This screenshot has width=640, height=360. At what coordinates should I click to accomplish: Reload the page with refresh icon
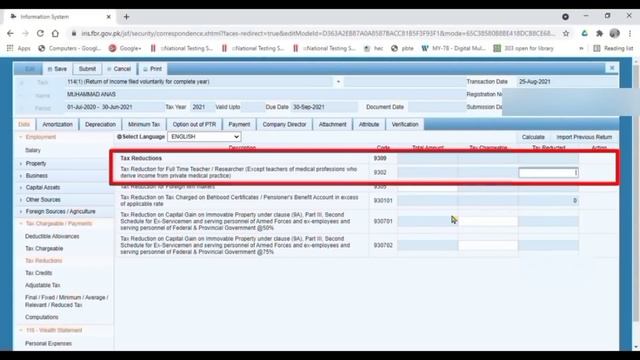(40, 33)
